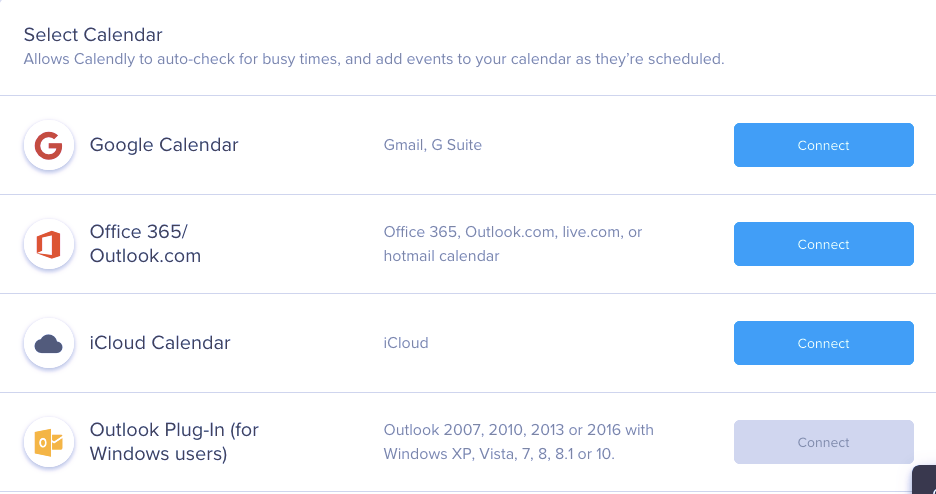Click the Google 'G' logo icon
This screenshot has height=494, width=936.
(x=48, y=145)
